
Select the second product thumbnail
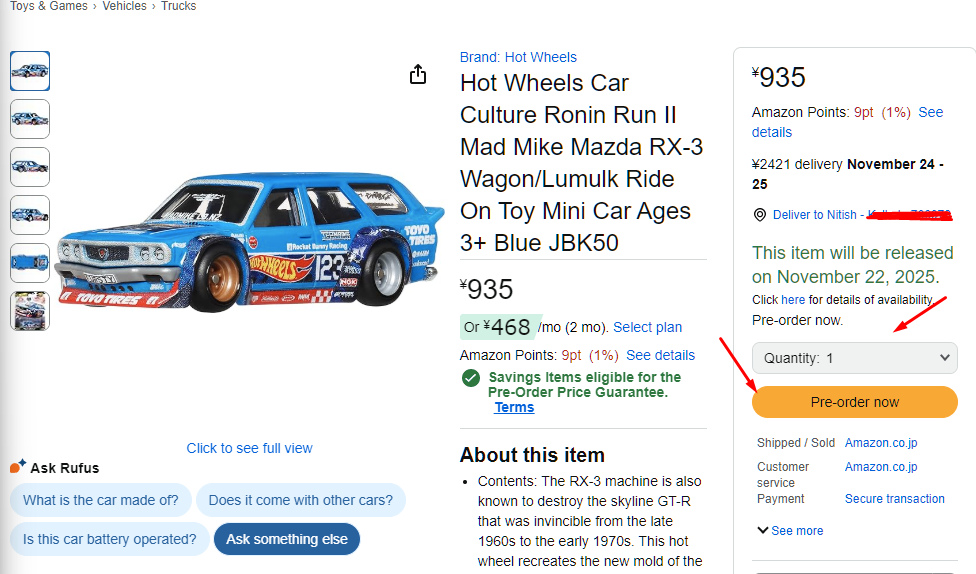point(30,119)
